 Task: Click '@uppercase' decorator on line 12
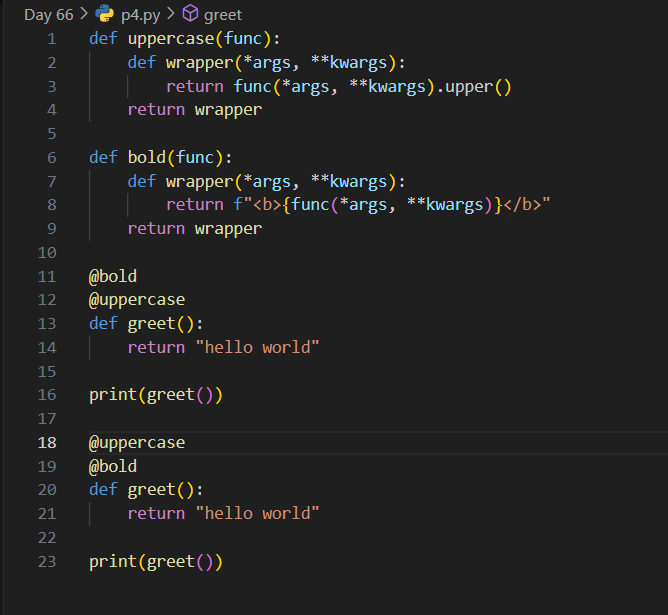coord(137,300)
